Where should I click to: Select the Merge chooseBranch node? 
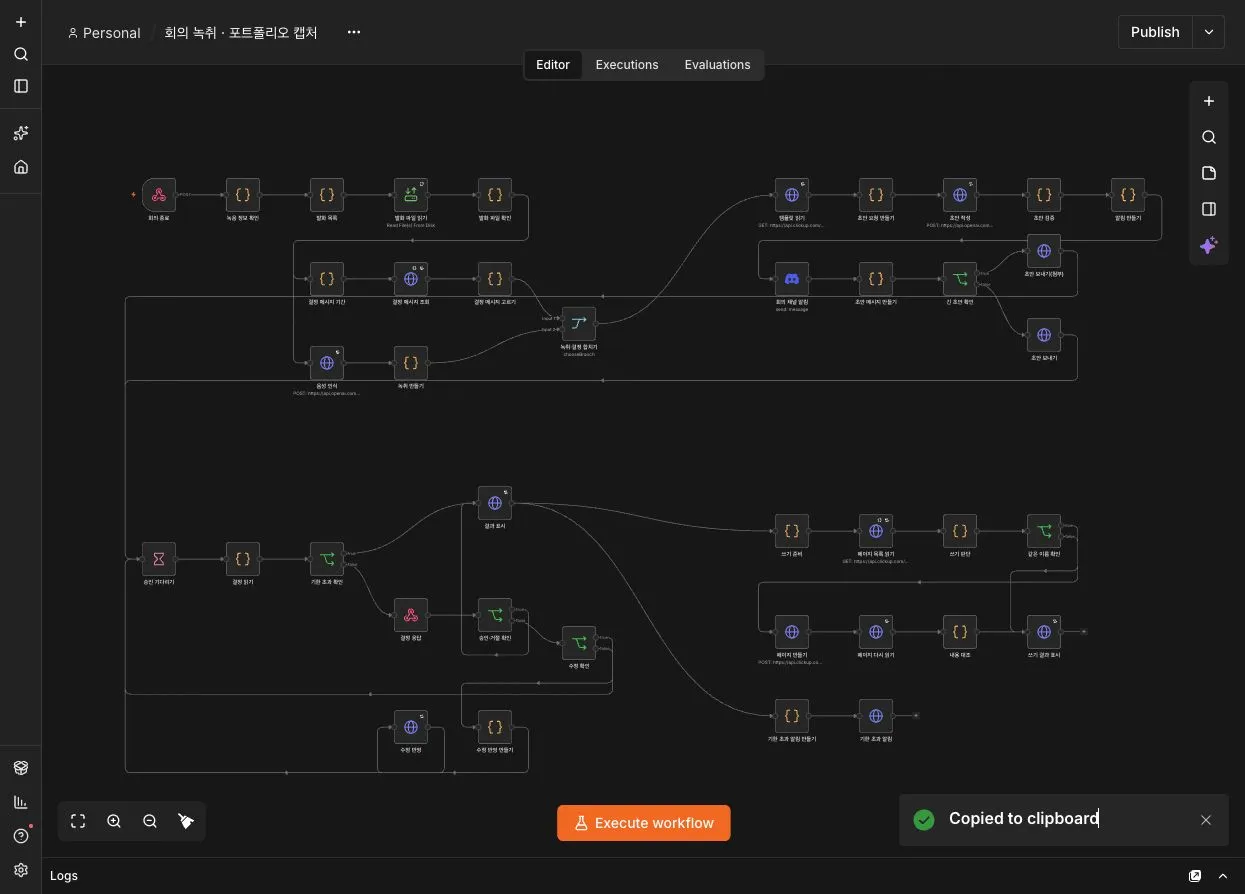579,323
